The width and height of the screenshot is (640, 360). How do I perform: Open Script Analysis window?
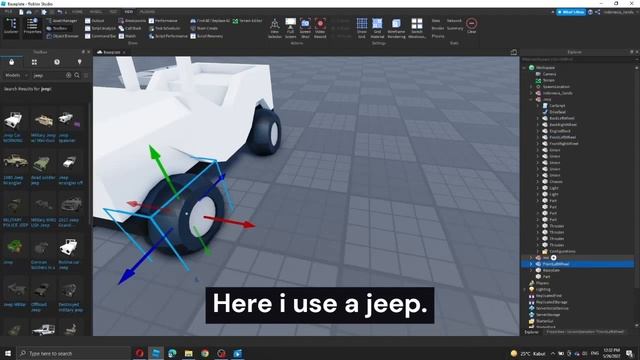(100, 28)
